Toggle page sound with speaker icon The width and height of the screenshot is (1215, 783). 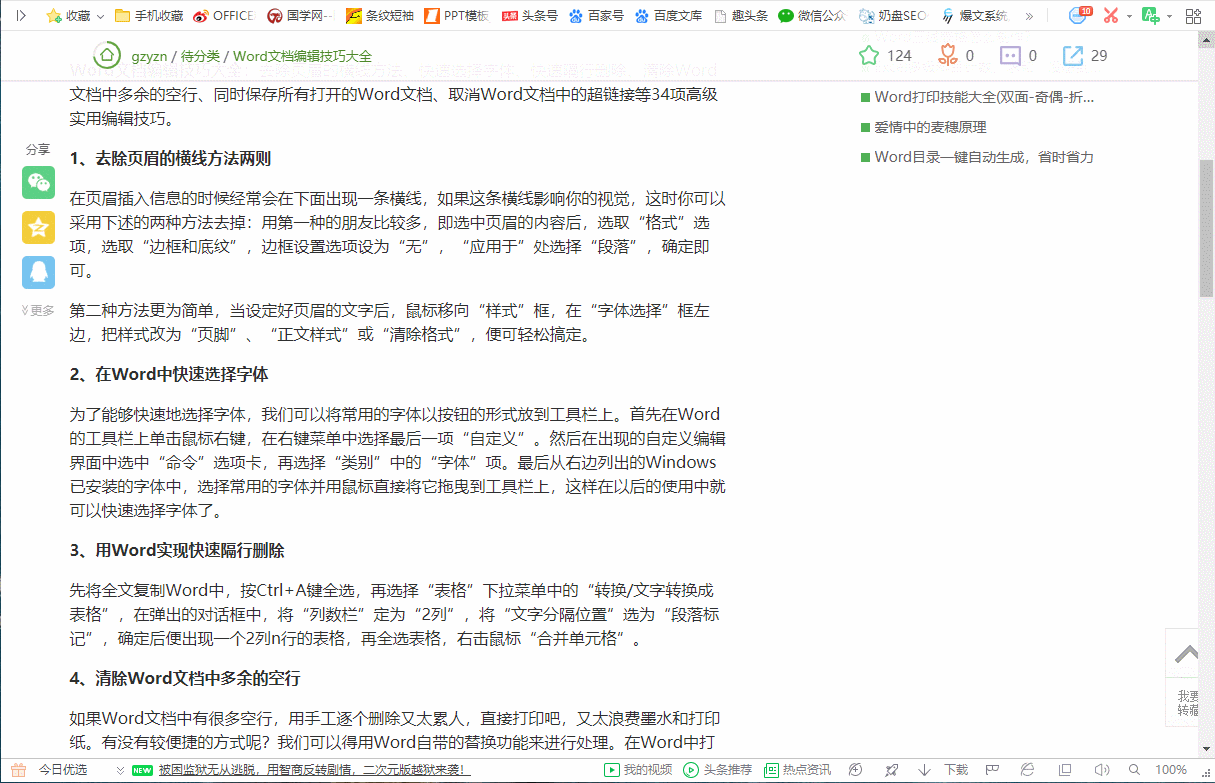[1101, 770]
